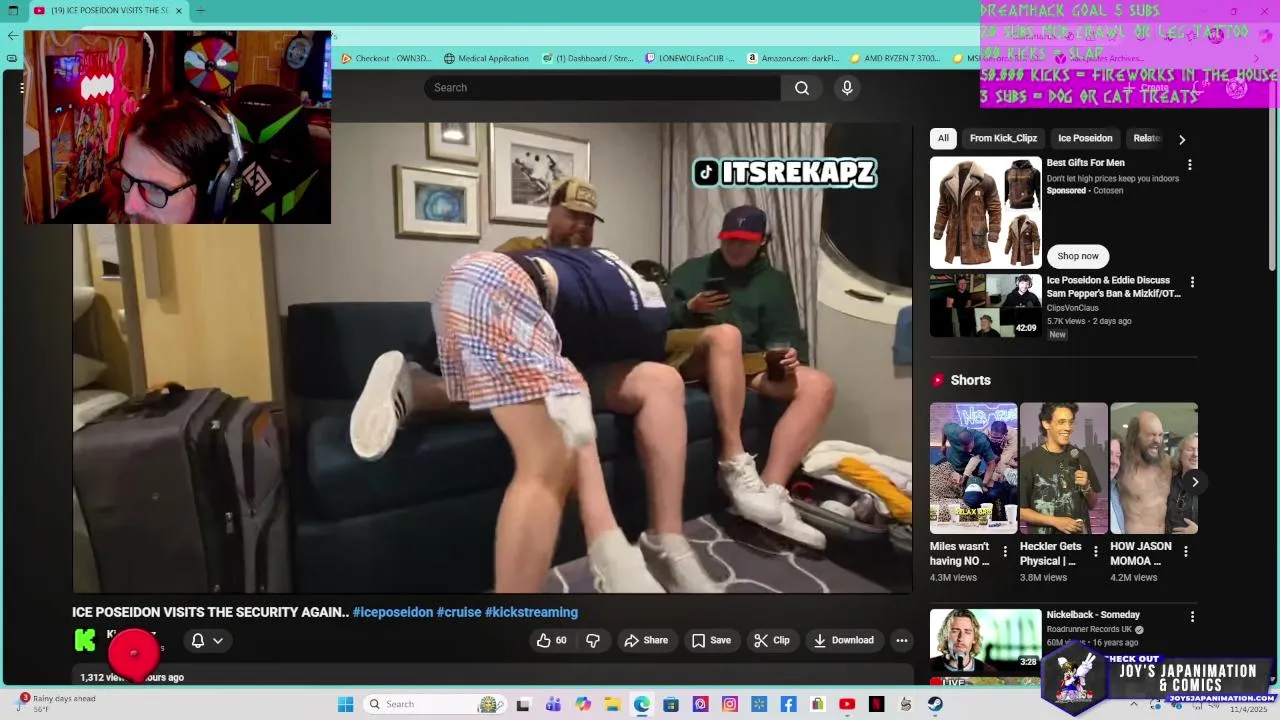Open the 'Miles wasn't having NO' short
This screenshot has width=1280, height=720.
(x=973, y=468)
